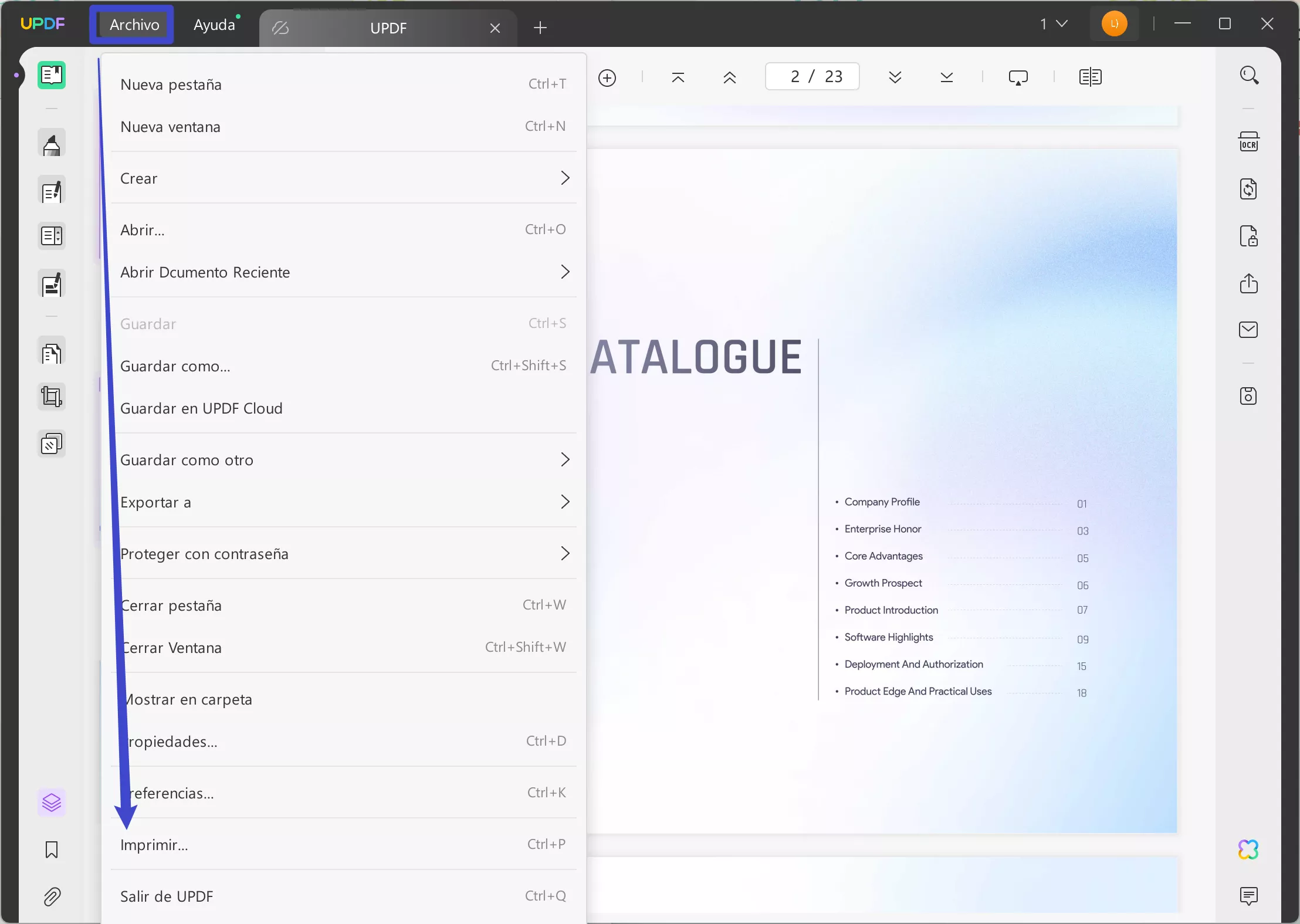This screenshot has height=924, width=1300.
Task: Open the Form preparation tool in sidebar
Action: 52,236
